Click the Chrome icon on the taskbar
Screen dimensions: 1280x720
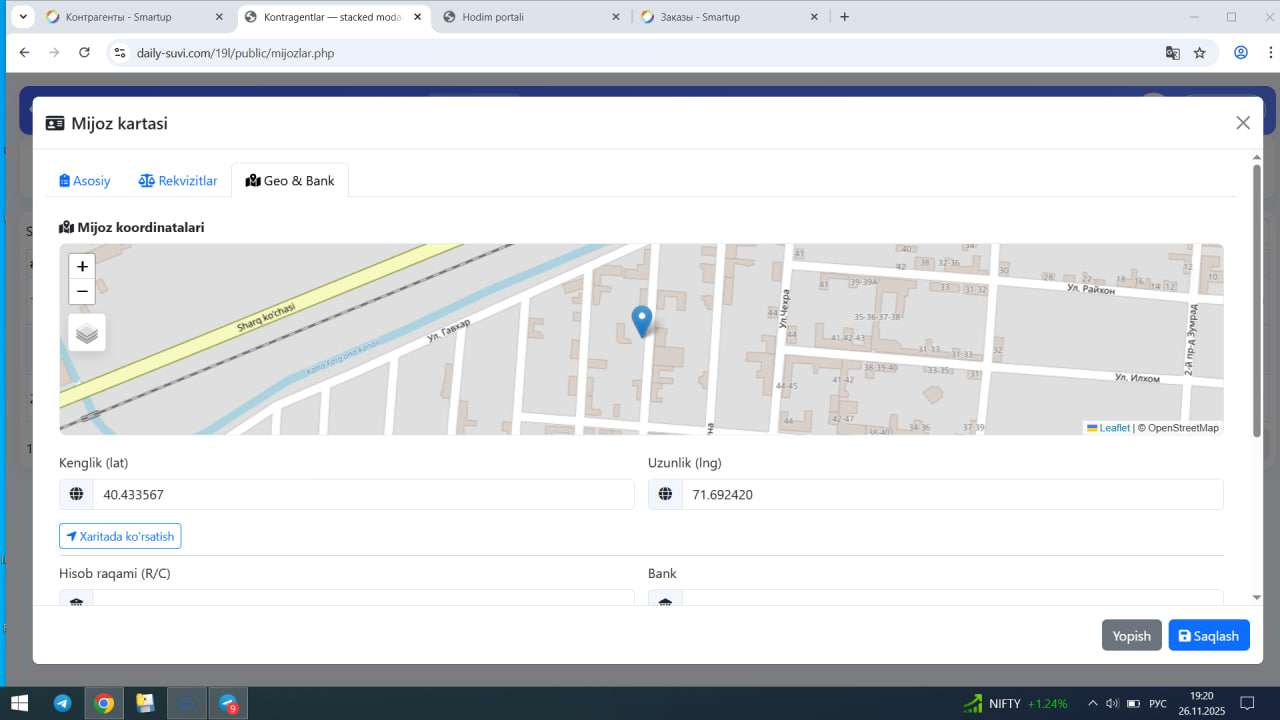point(104,703)
